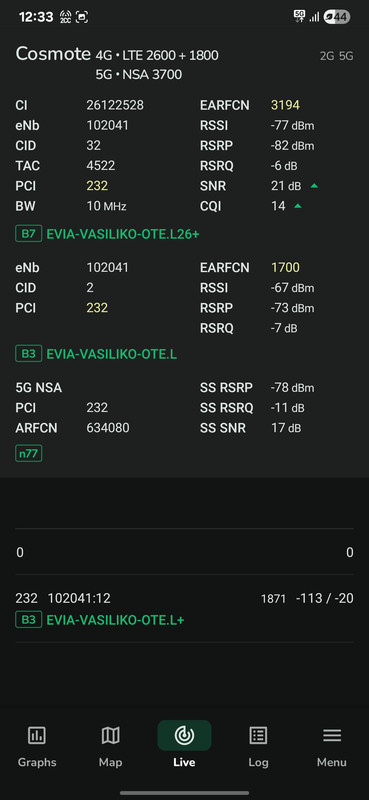Toggle the 2G network filter
Image resolution: width=369 pixels, height=800 pixels.
(x=327, y=56)
